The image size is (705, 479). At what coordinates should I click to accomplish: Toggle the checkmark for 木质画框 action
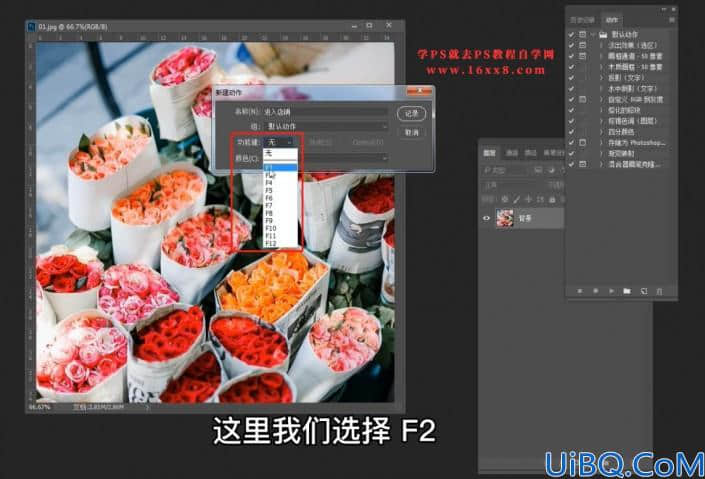click(x=571, y=67)
